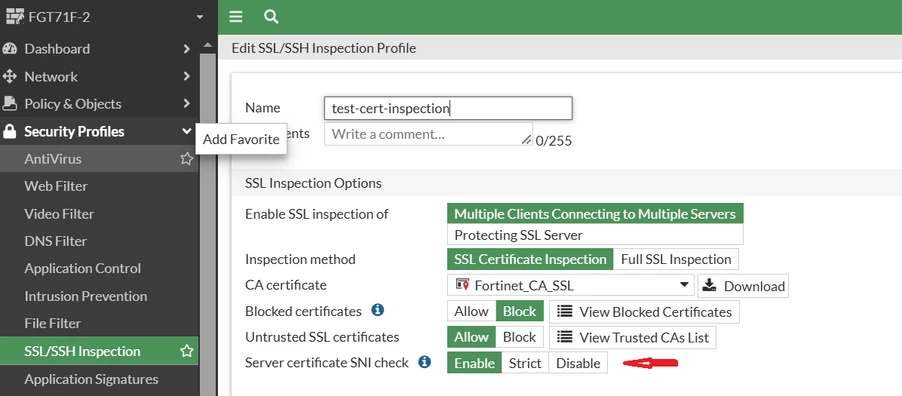This screenshot has height=396, width=902.
Task: Select Protecting SSL Server option
Action: tap(595, 235)
